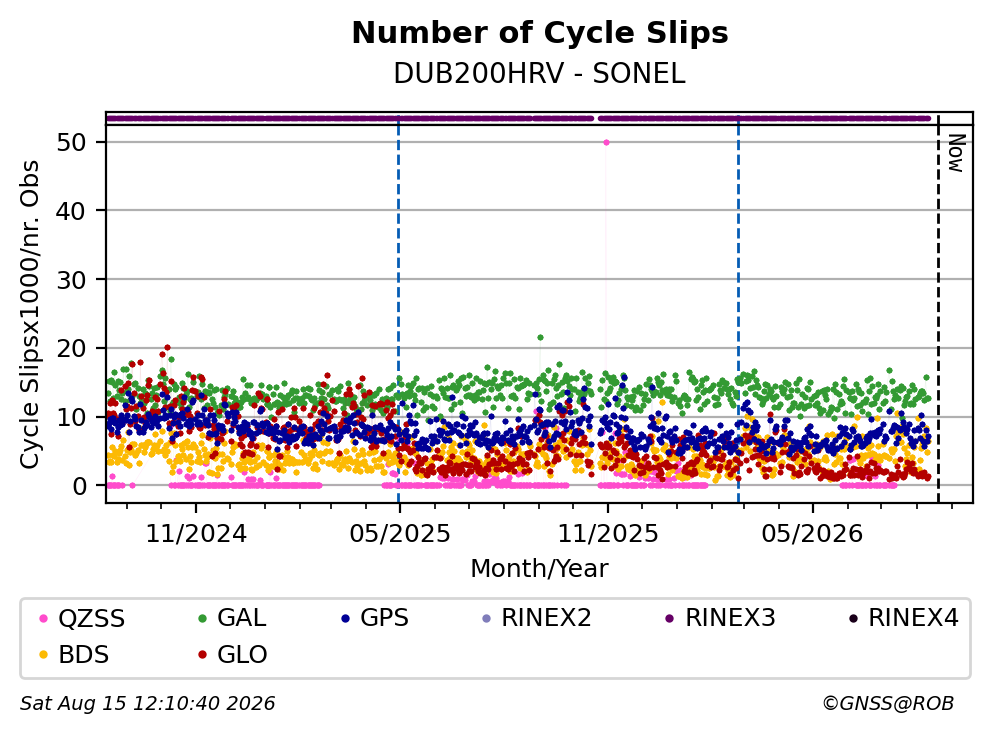This screenshot has width=992, height=734.
Task: Click the Now marker label
Action: pos(955,154)
